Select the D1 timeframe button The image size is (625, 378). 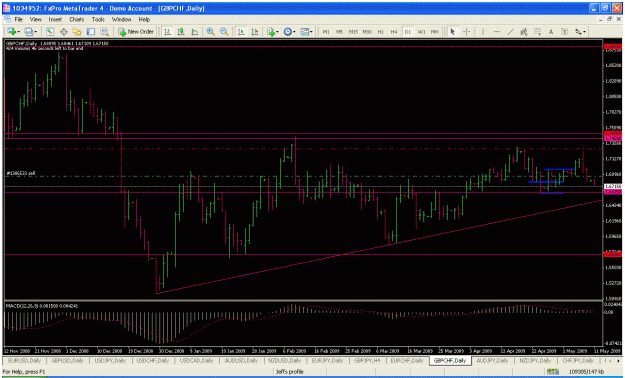coord(407,32)
